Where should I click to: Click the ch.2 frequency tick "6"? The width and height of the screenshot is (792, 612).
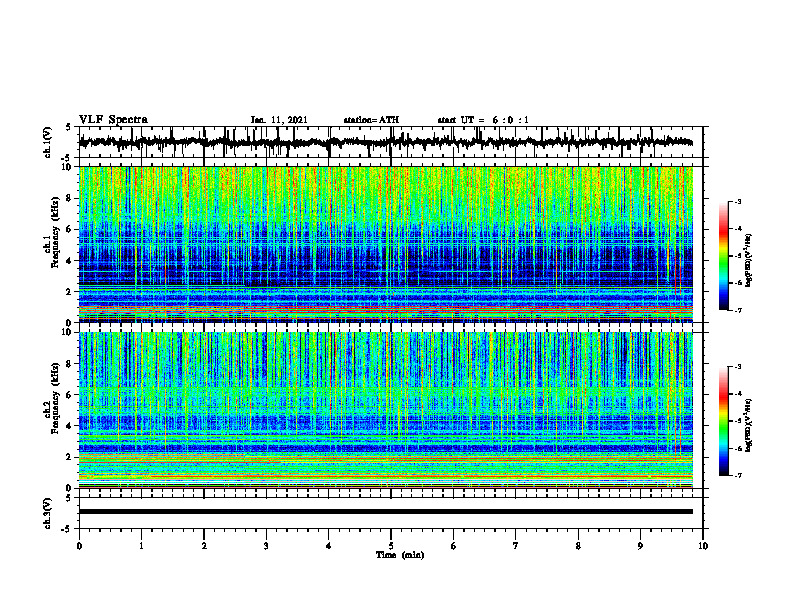click(x=70, y=395)
